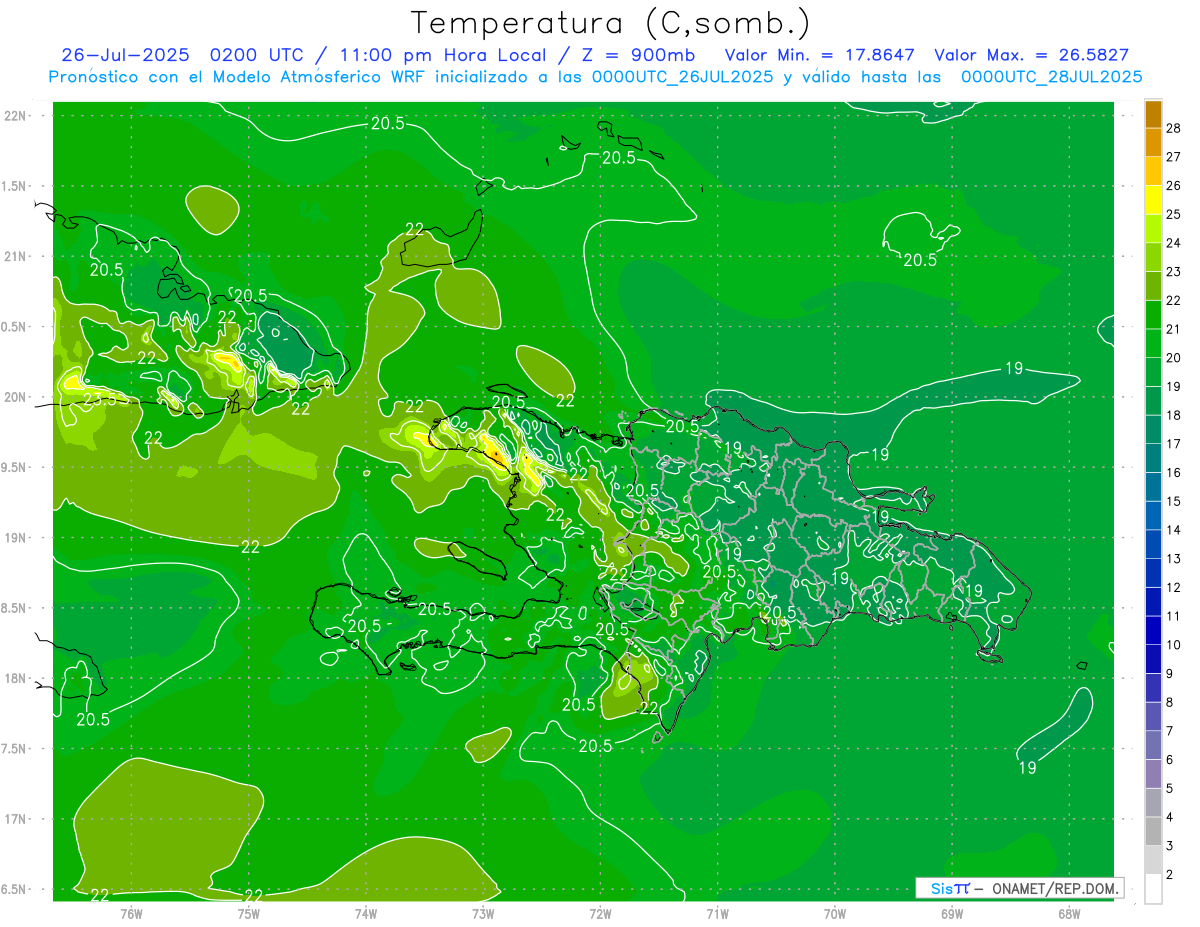Click the '25' value on the color scale
1200x927 pixels.
pos(1174,214)
